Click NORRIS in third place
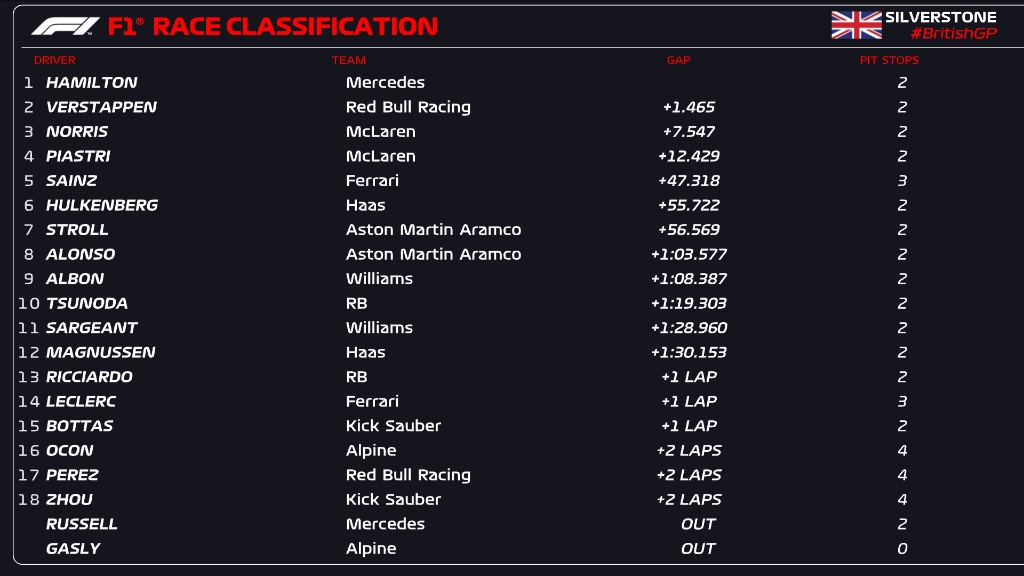The image size is (1024, 576). 77,132
